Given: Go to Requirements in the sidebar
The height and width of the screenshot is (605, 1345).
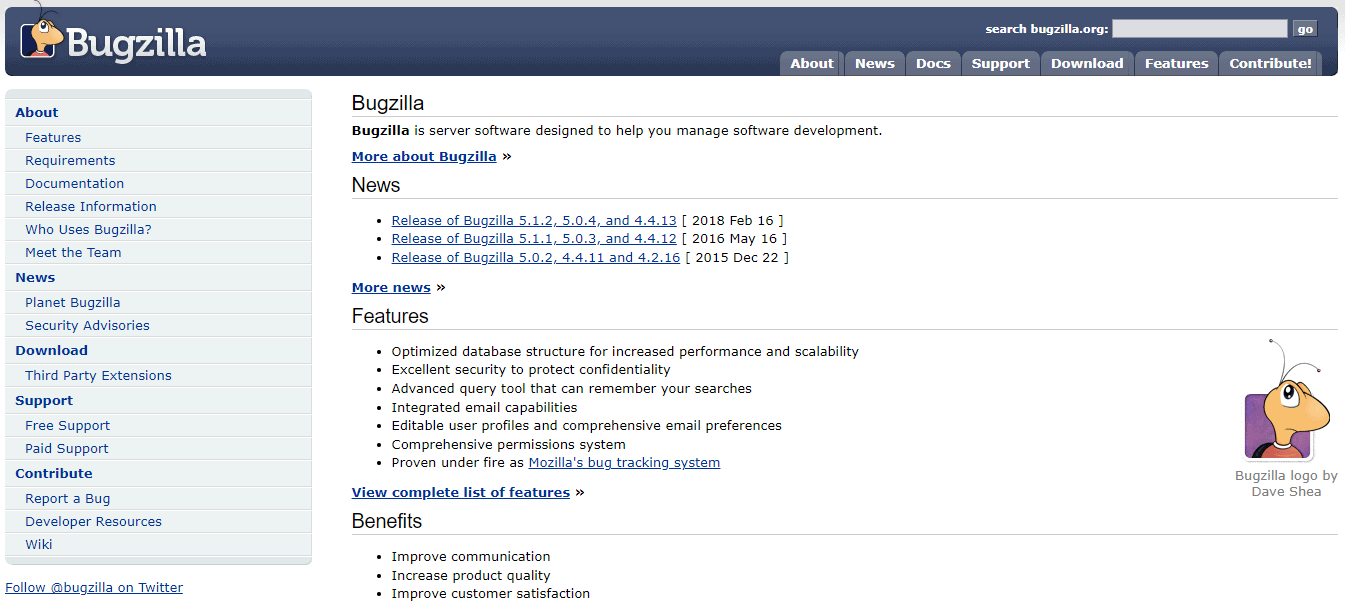Looking at the screenshot, I should tap(70, 160).
